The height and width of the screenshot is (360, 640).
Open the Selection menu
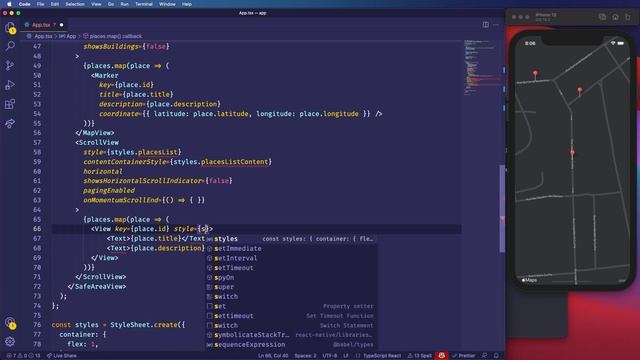(x=75, y=4)
